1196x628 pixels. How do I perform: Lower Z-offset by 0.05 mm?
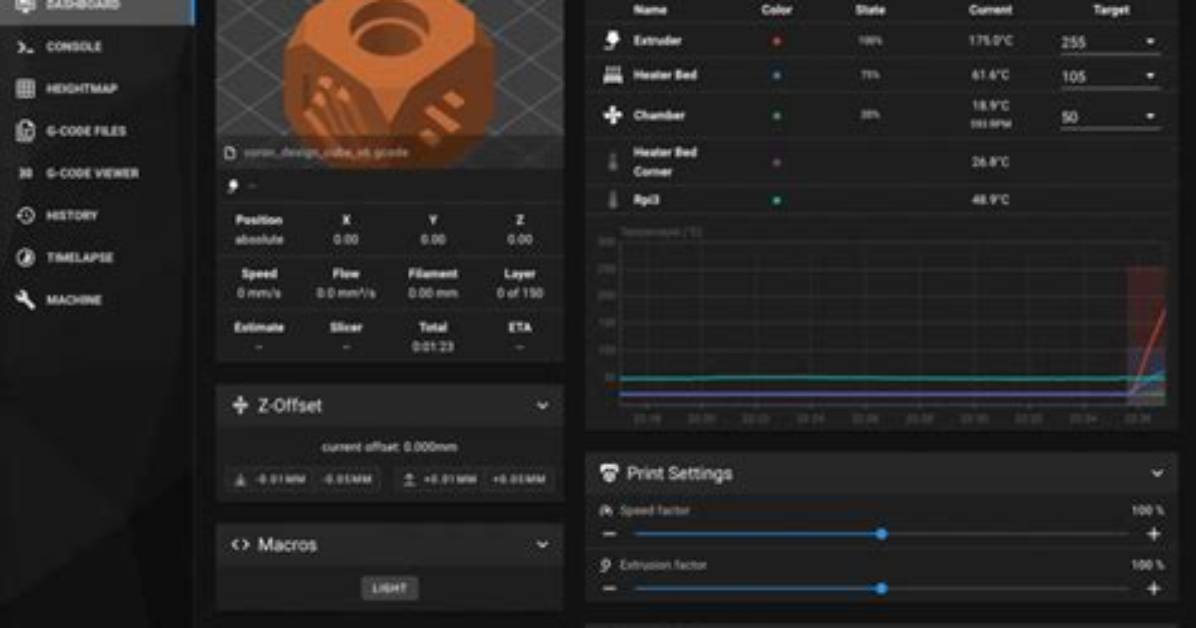[x=348, y=480]
